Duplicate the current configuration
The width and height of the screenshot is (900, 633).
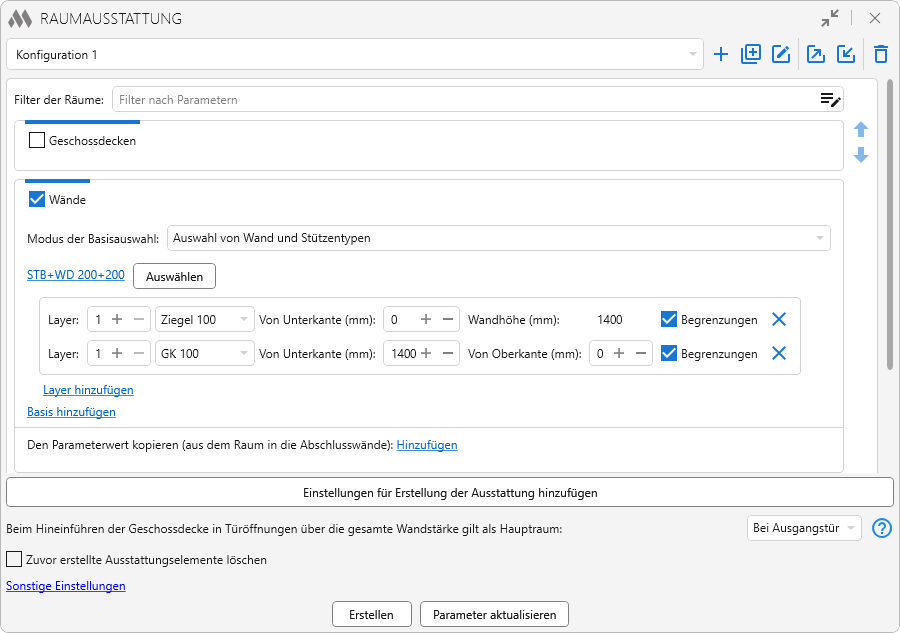click(751, 55)
